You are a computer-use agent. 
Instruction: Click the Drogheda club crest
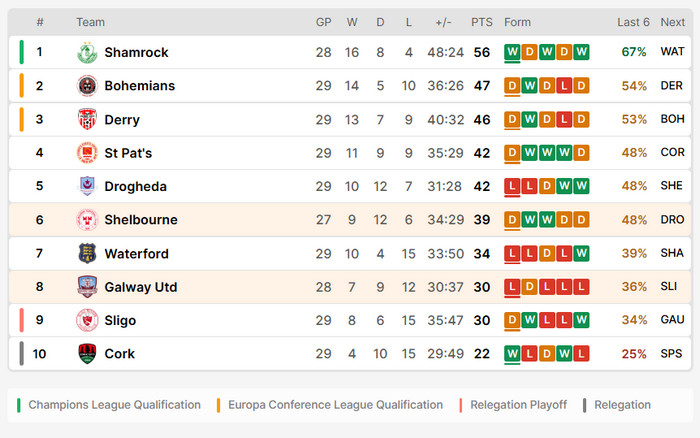[87, 186]
